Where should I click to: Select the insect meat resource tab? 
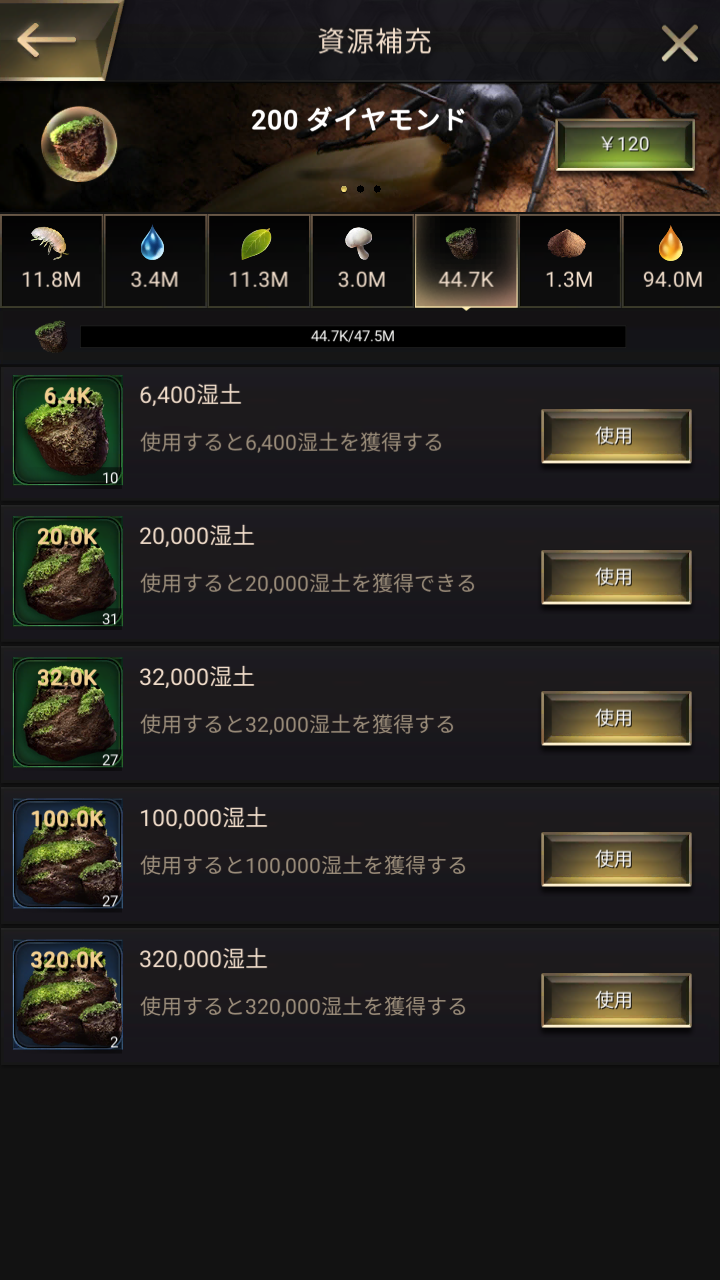(51, 261)
